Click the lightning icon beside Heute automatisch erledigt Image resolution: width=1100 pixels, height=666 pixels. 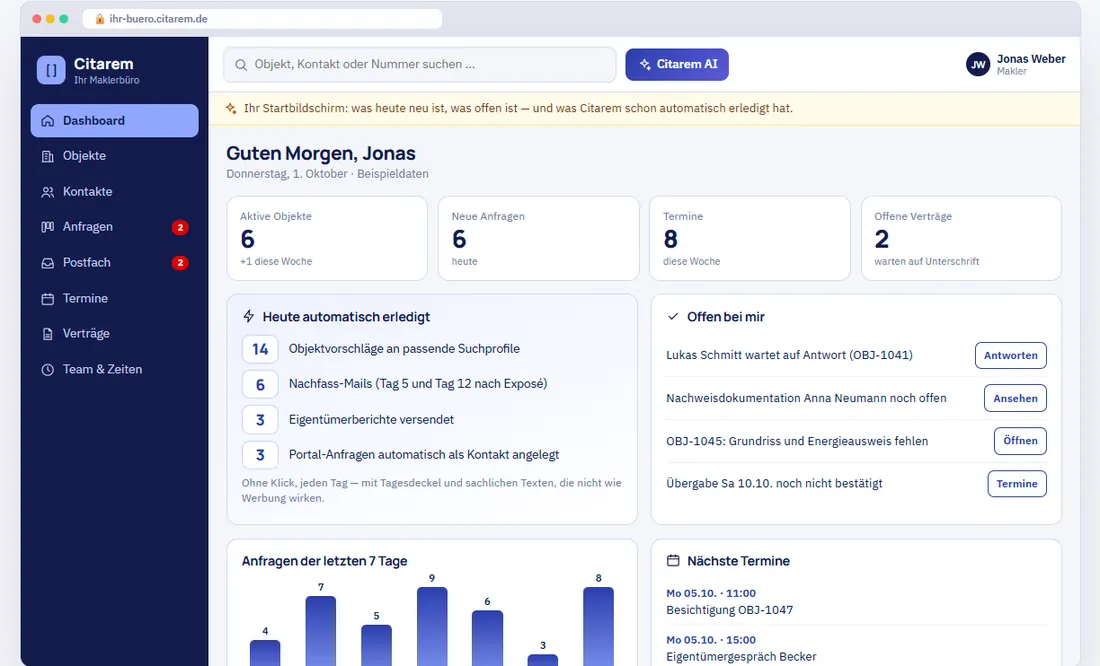point(248,317)
